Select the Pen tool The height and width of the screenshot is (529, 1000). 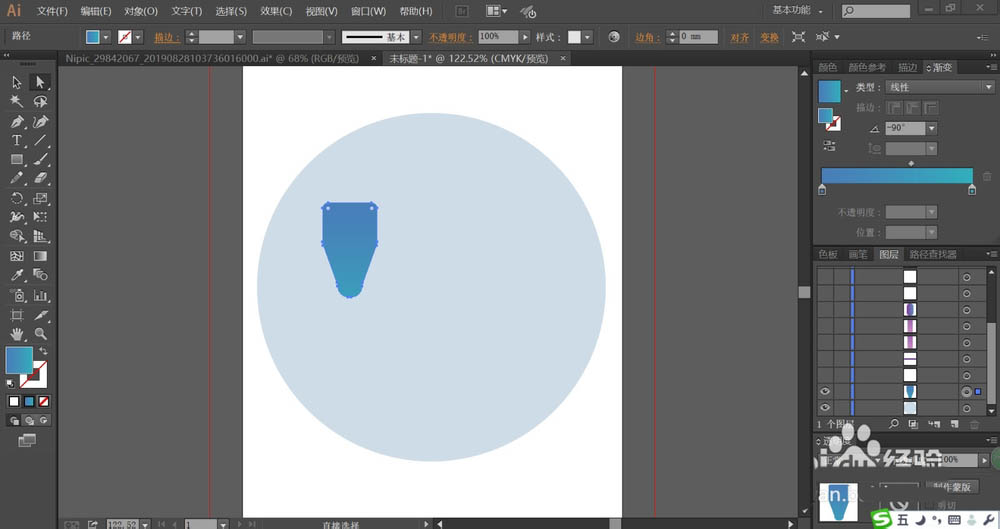click(17, 121)
